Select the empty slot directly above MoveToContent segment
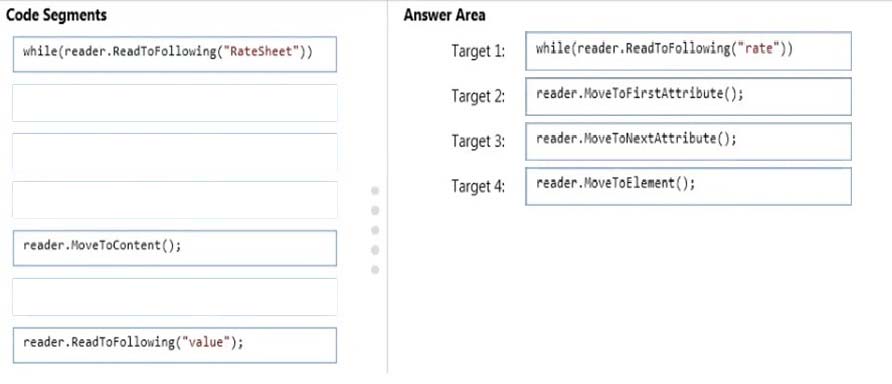Viewport: 892px width, 384px height. tap(175, 200)
